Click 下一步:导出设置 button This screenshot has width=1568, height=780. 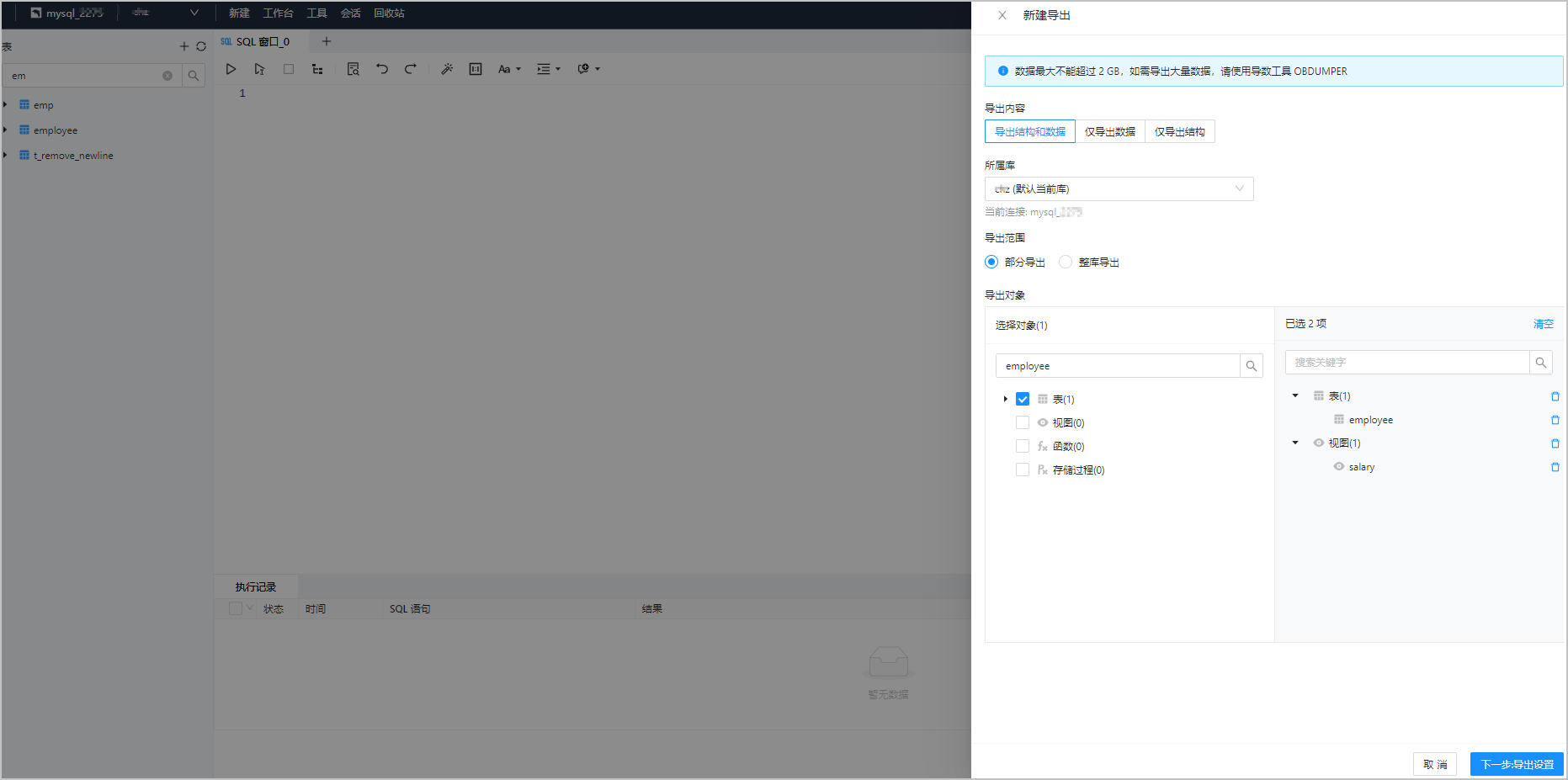click(1517, 764)
